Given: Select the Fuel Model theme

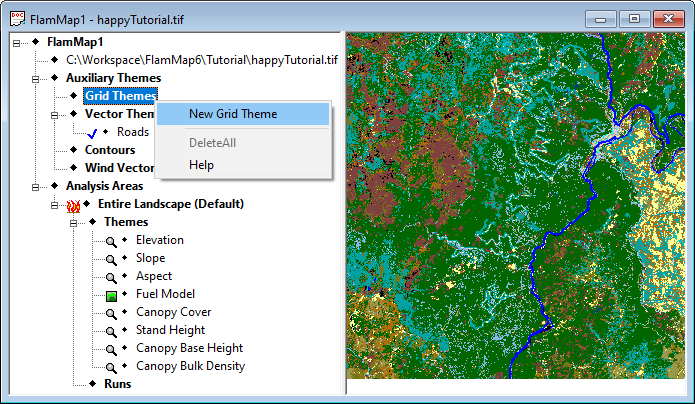Looking at the screenshot, I should (x=165, y=294).
